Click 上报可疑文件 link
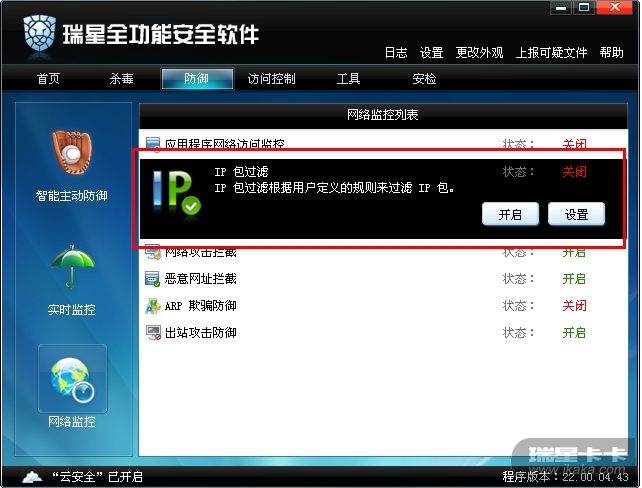Viewport: 642px width, 488px height. tap(552, 53)
